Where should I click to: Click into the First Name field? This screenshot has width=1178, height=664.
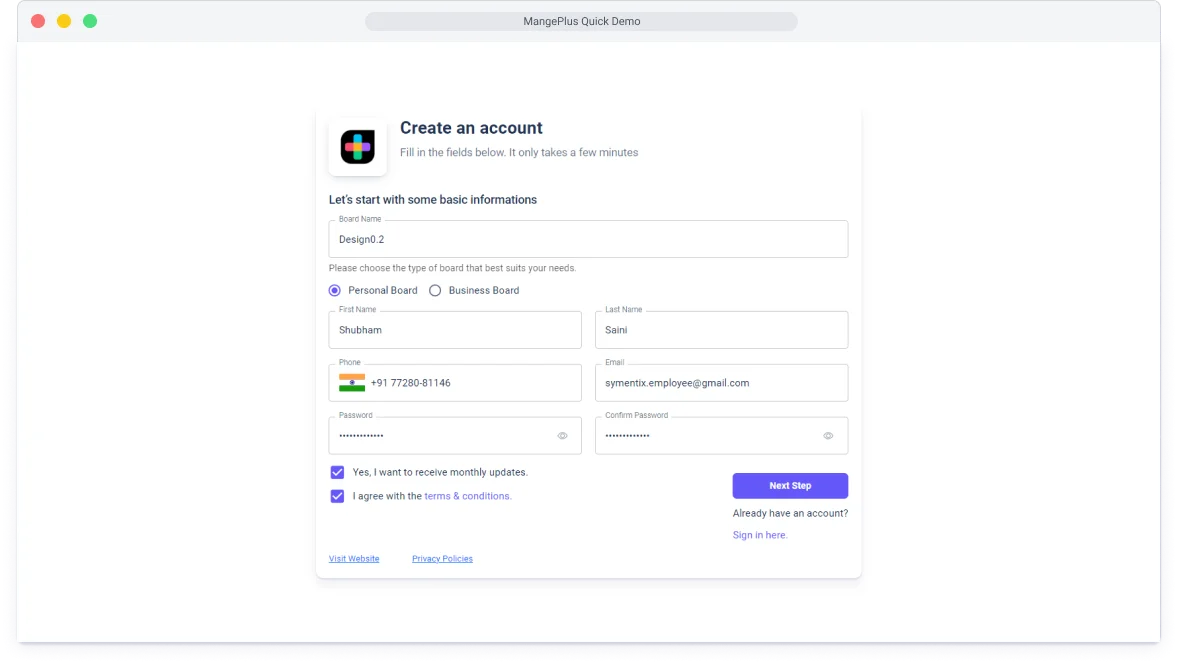click(x=455, y=330)
